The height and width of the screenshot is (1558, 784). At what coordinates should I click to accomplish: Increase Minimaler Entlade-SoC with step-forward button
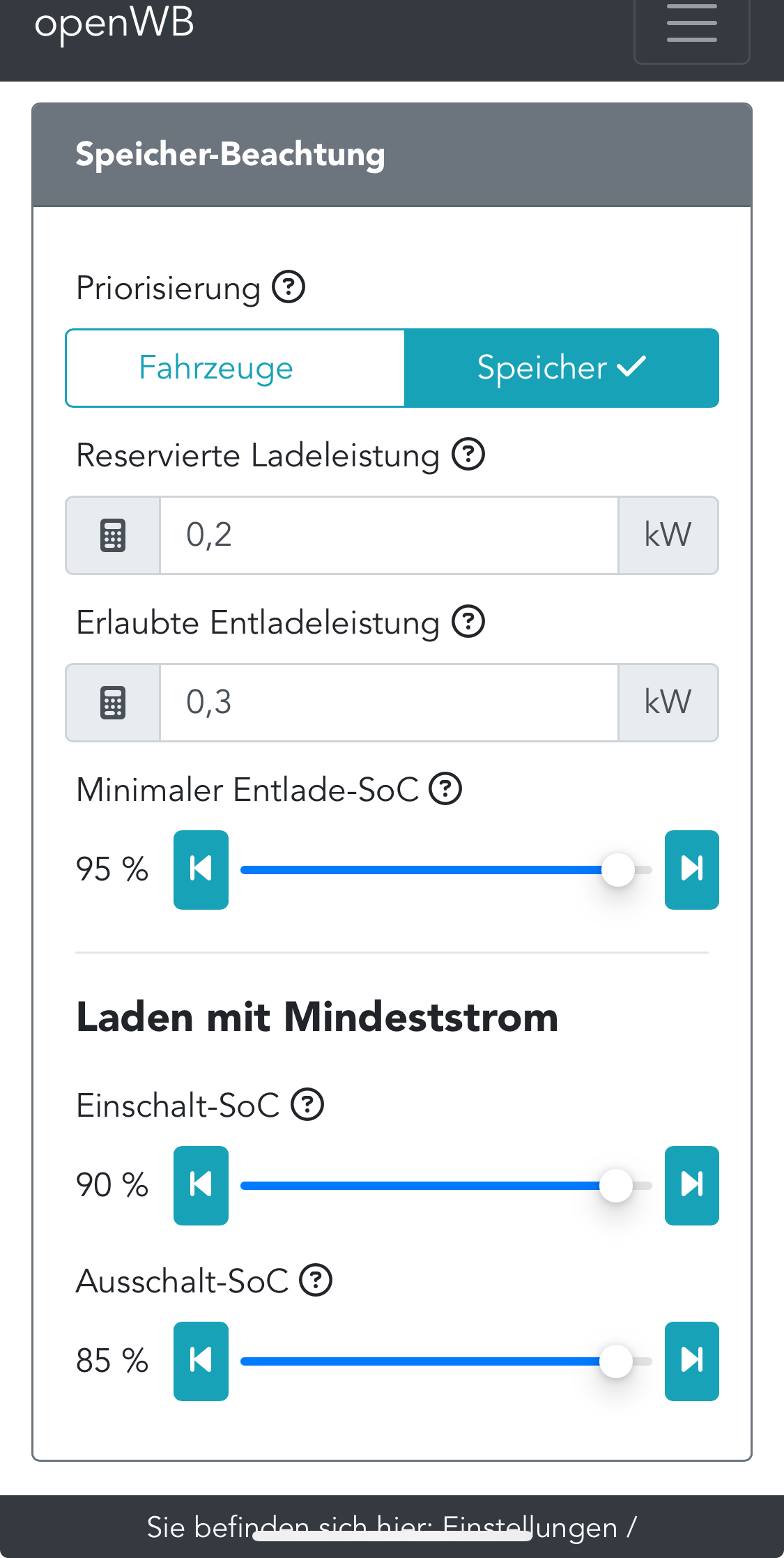point(691,869)
